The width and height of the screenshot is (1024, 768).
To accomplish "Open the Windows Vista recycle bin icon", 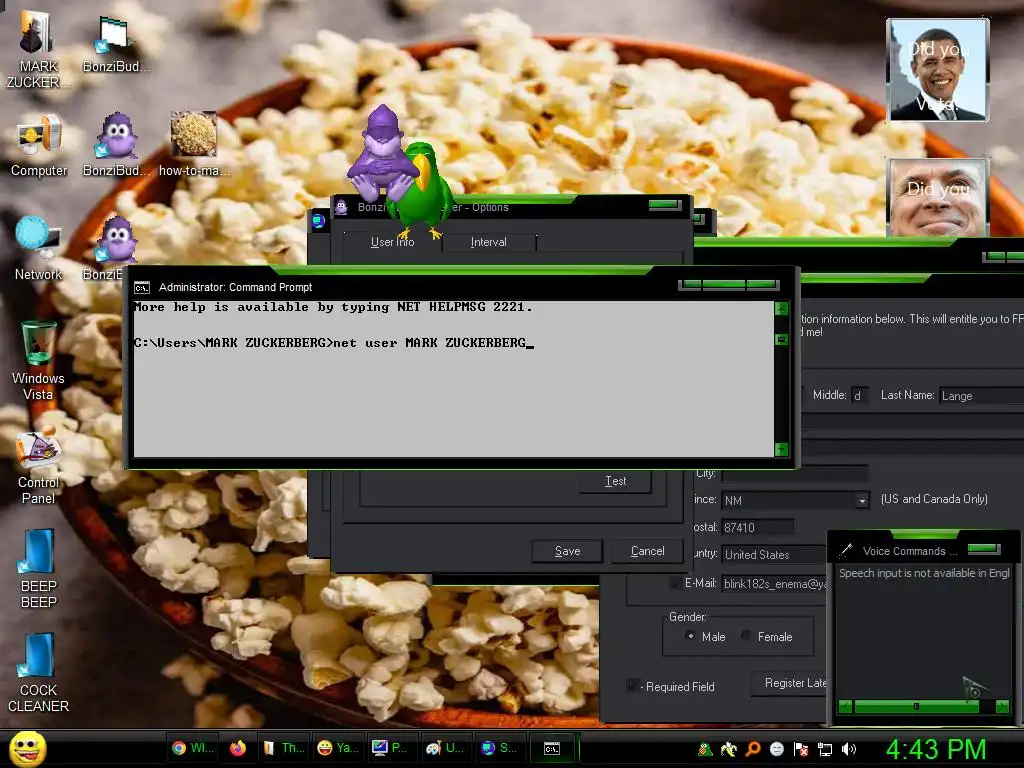I will click(38, 360).
